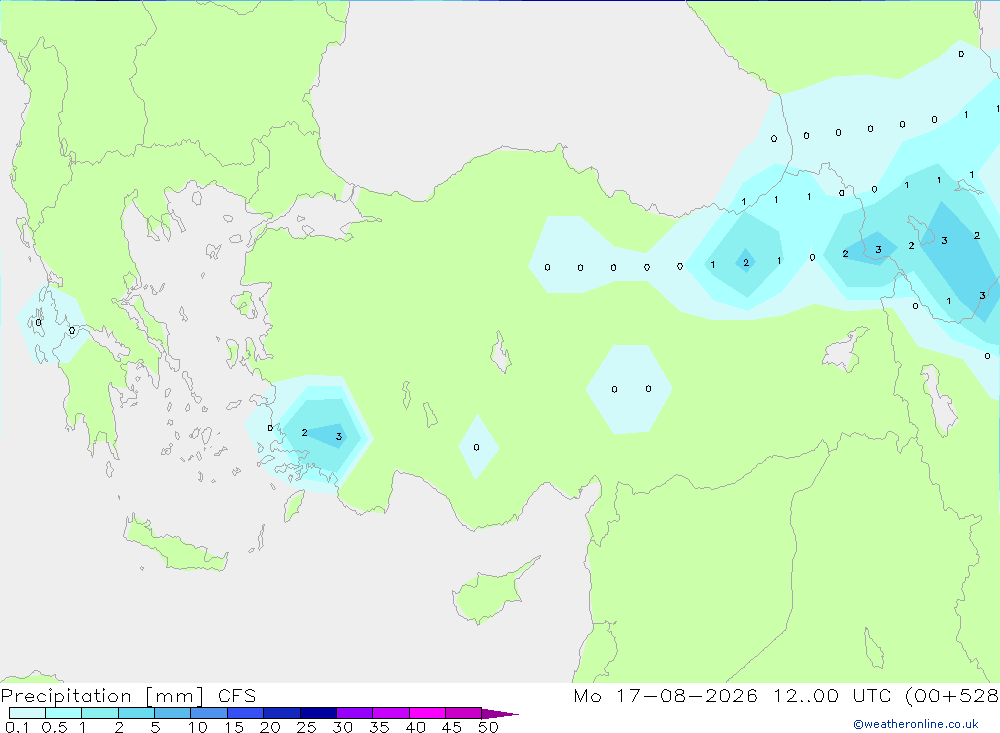Click value '2' in southwest Turkey rain cell
This screenshot has height=733, width=1000.
tap(304, 433)
